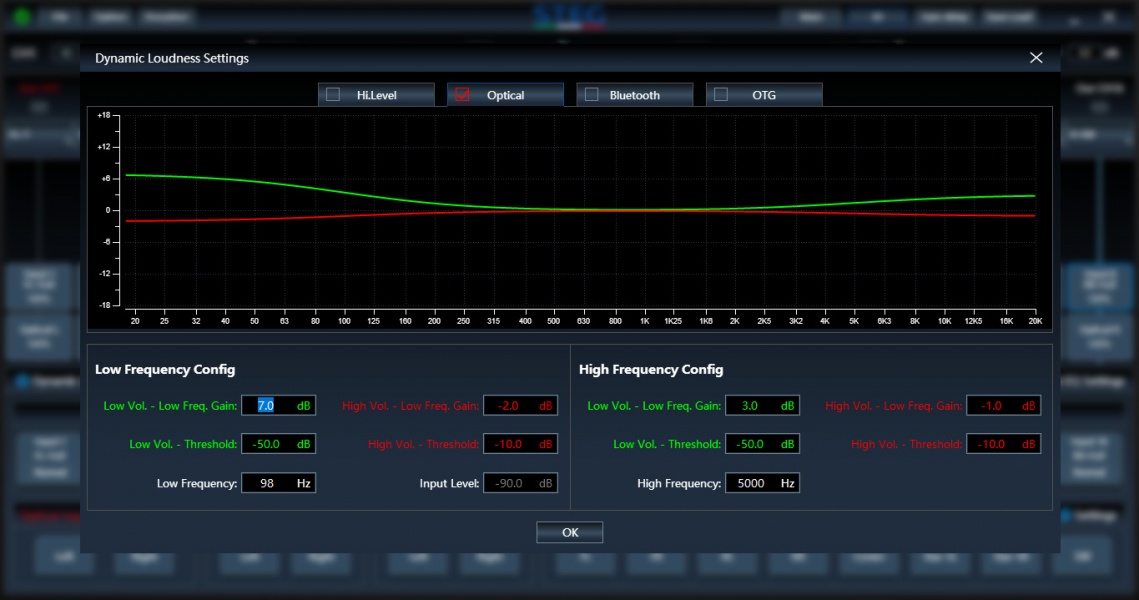Focus Low Frequency Low Vol. Threshold -50.0 field
Screen dimensions: 1139x600
tap(278, 444)
